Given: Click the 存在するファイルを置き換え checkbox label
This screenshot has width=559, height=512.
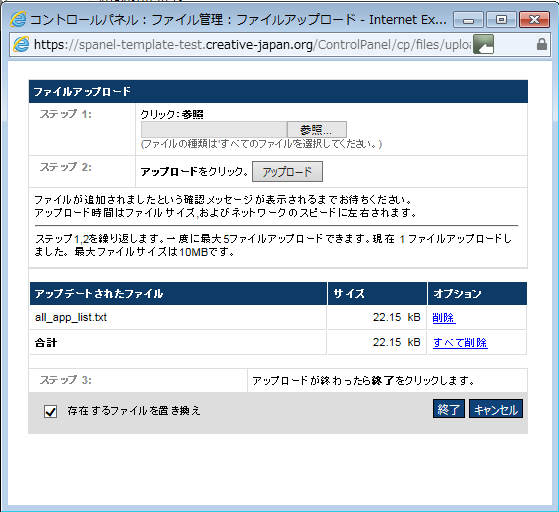Looking at the screenshot, I should click(x=134, y=411).
